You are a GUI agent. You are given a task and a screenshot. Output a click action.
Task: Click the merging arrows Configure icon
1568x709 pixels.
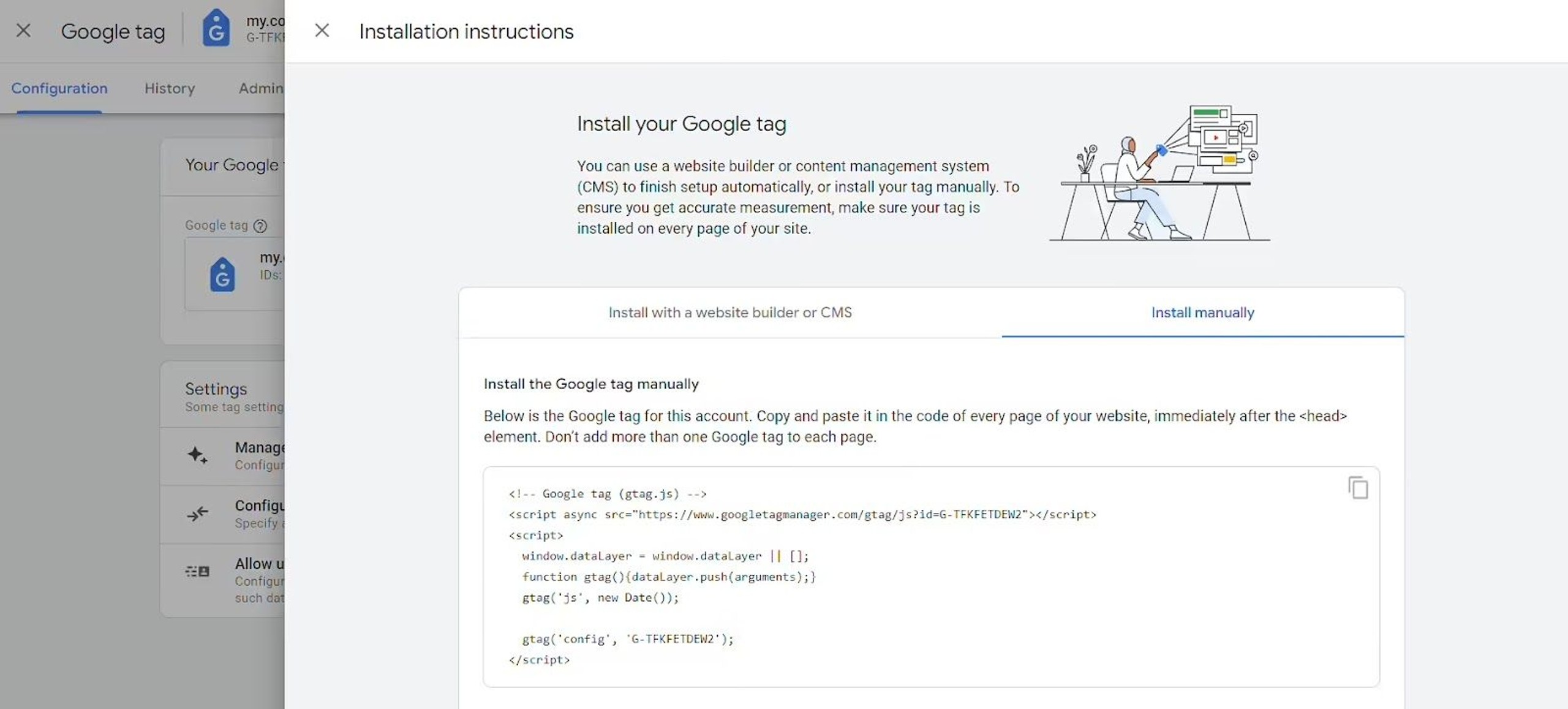[197, 513]
